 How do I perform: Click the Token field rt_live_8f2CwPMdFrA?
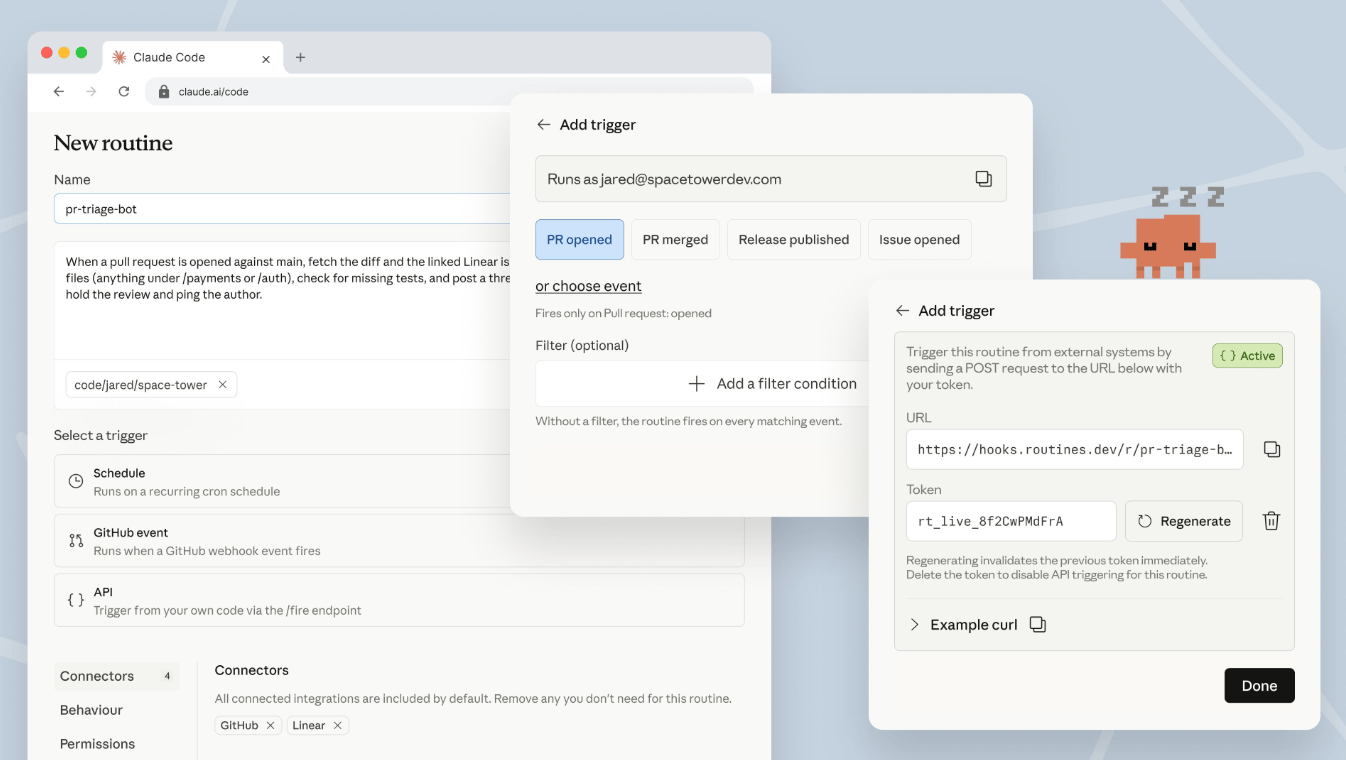tap(1011, 521)
